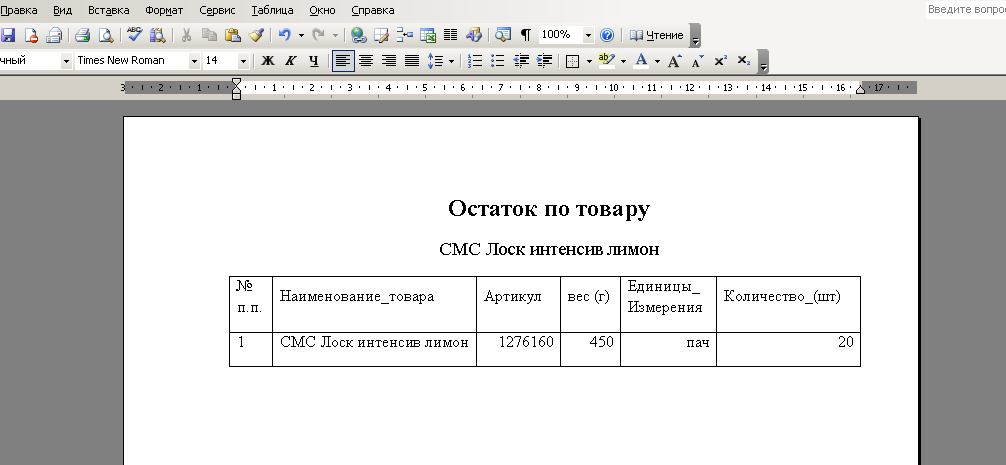Screen dimensions: 1006x465
Task: Click the Columns icon
Action: (450, 35)
